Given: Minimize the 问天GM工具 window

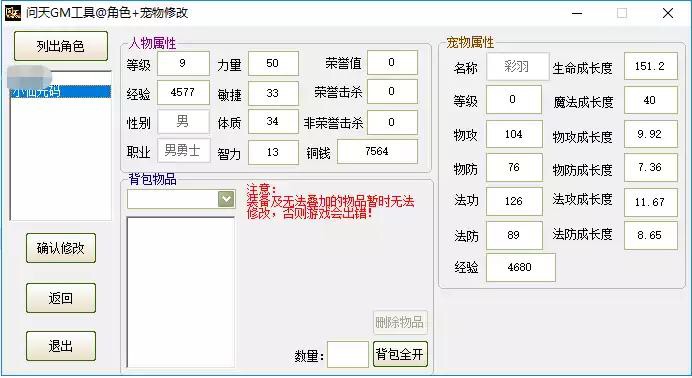Looking at the screenshot, I should click(577, 13).
